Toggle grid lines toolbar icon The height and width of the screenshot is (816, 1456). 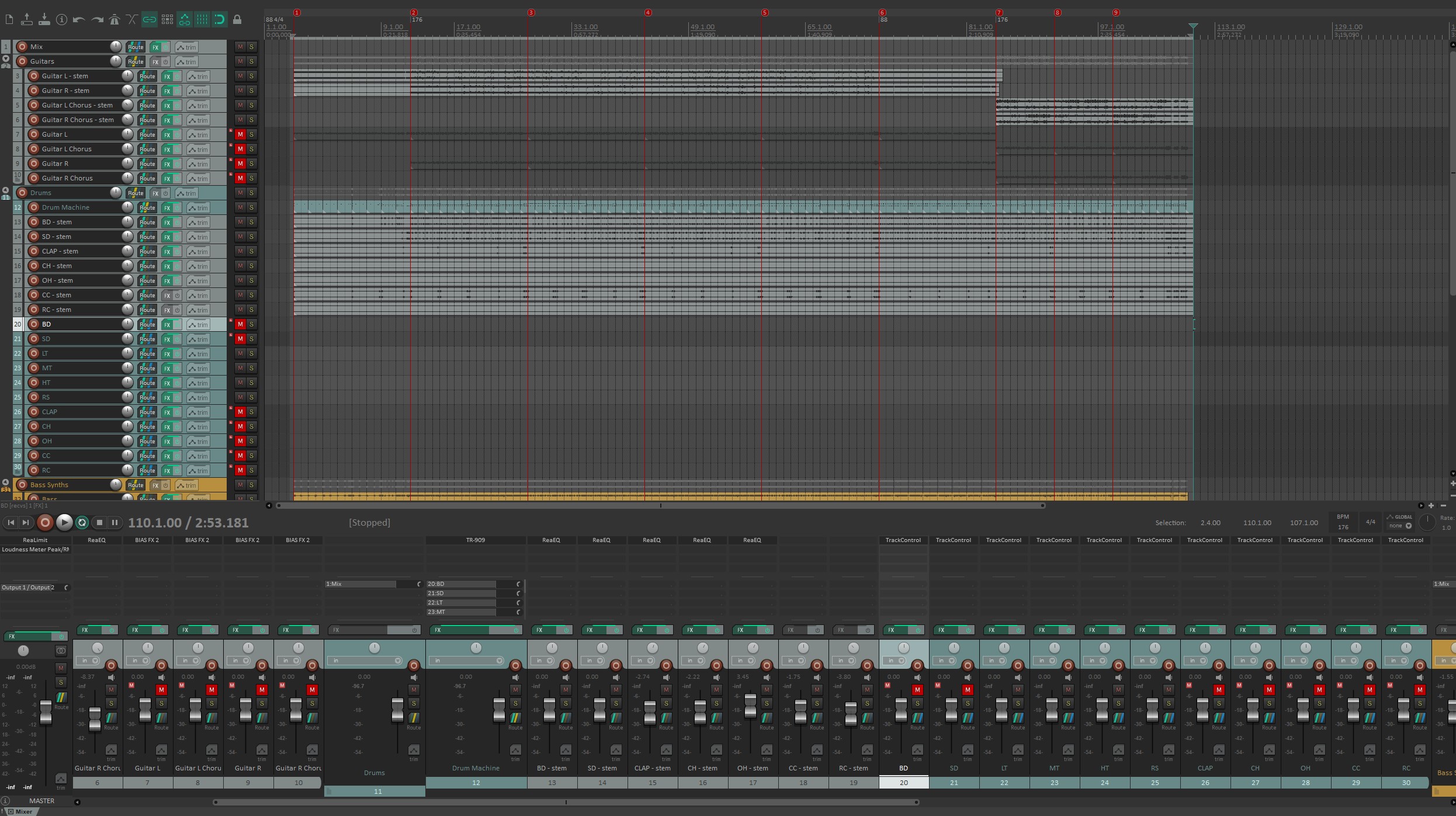coord(202,19)
